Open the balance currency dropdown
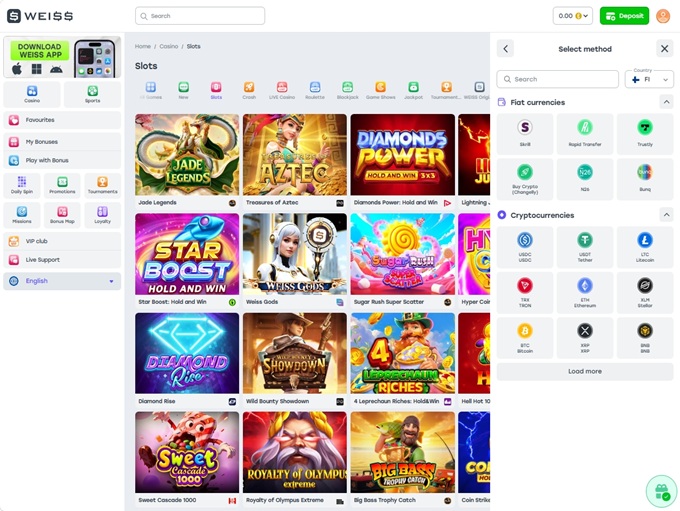 (572, 16)
